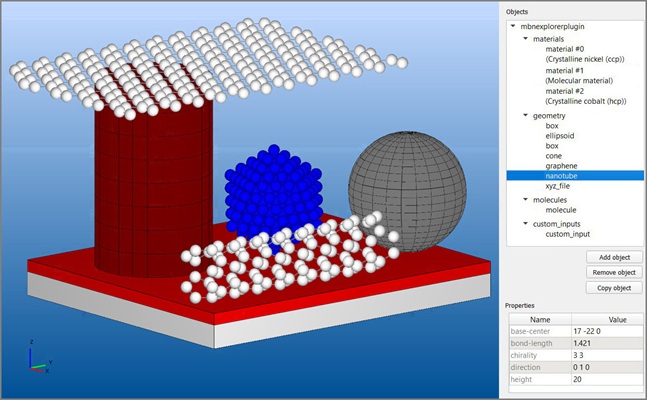Click the blue atom cluster in viewport

point(273,191)
